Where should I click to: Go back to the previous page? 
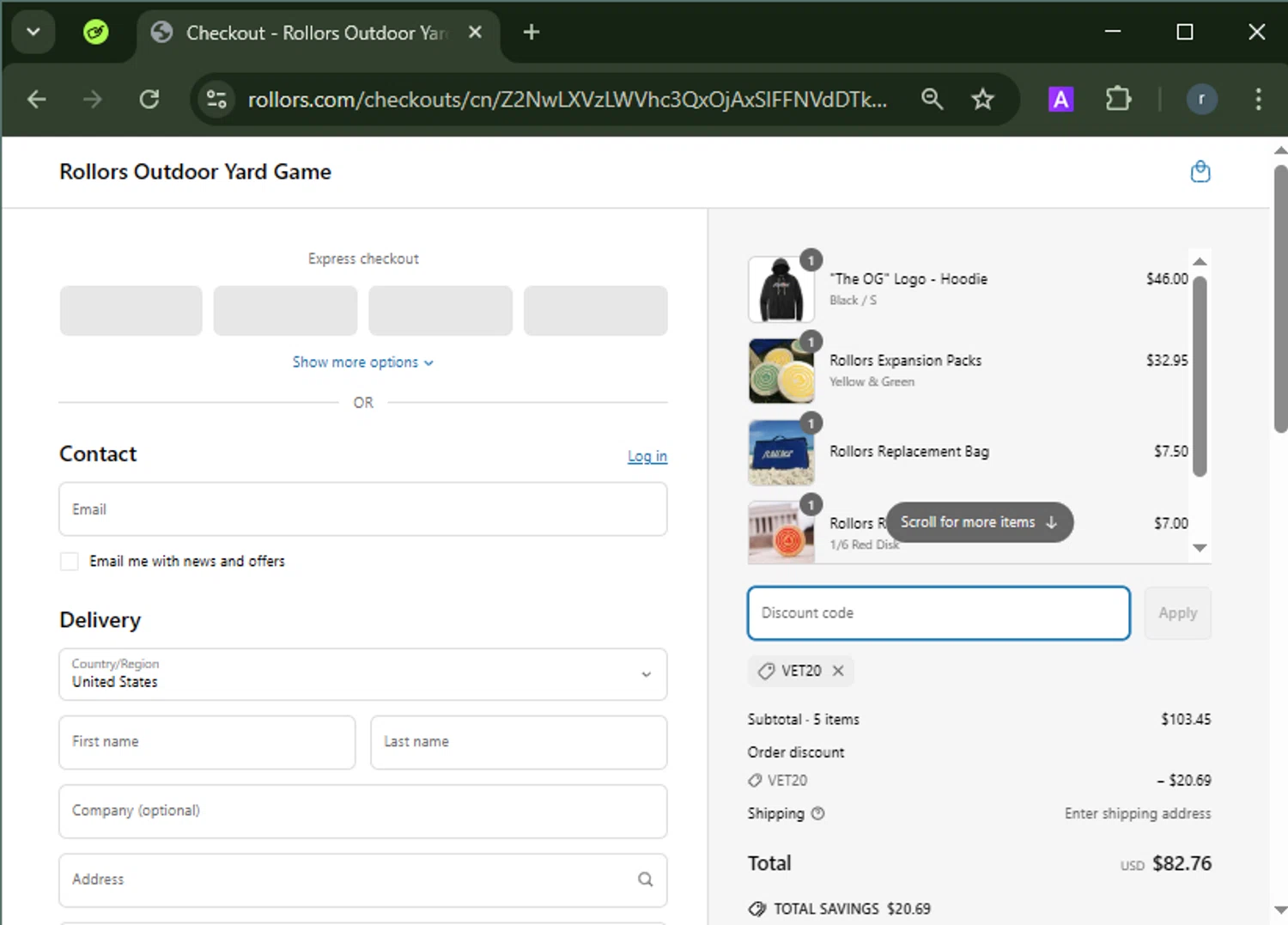coord(37,100)
